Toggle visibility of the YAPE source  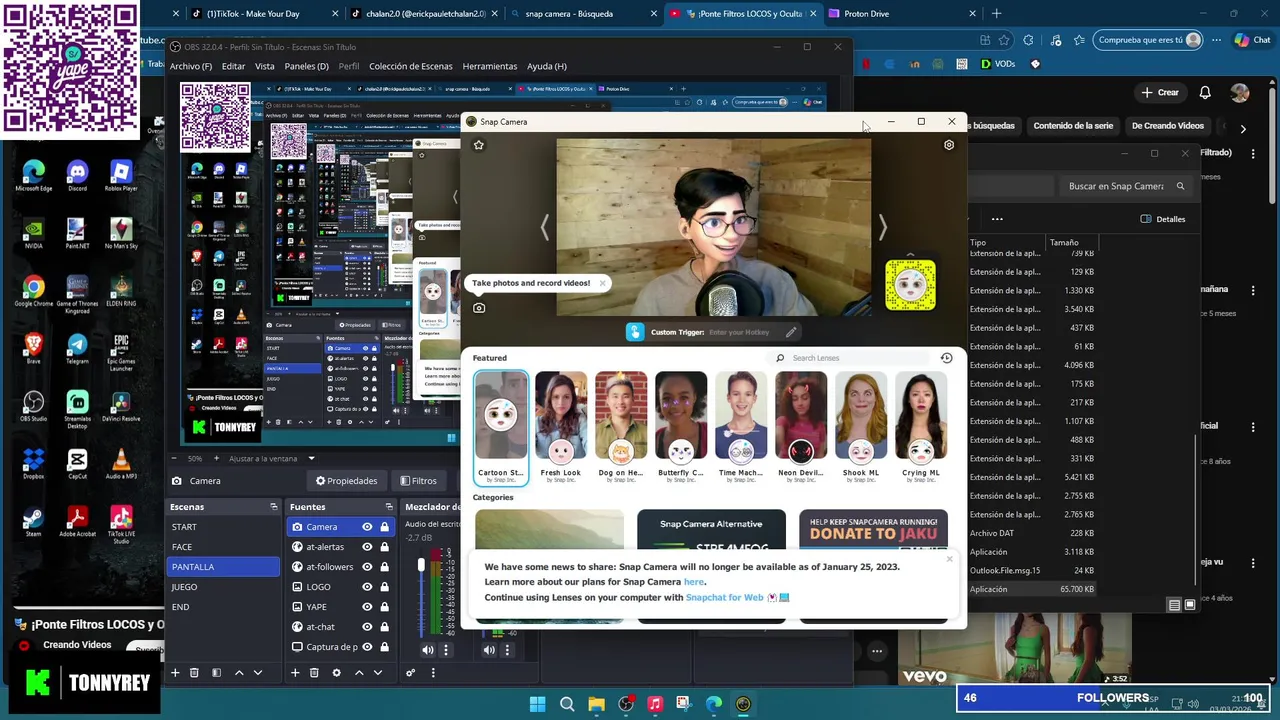[x=367, y=607]
